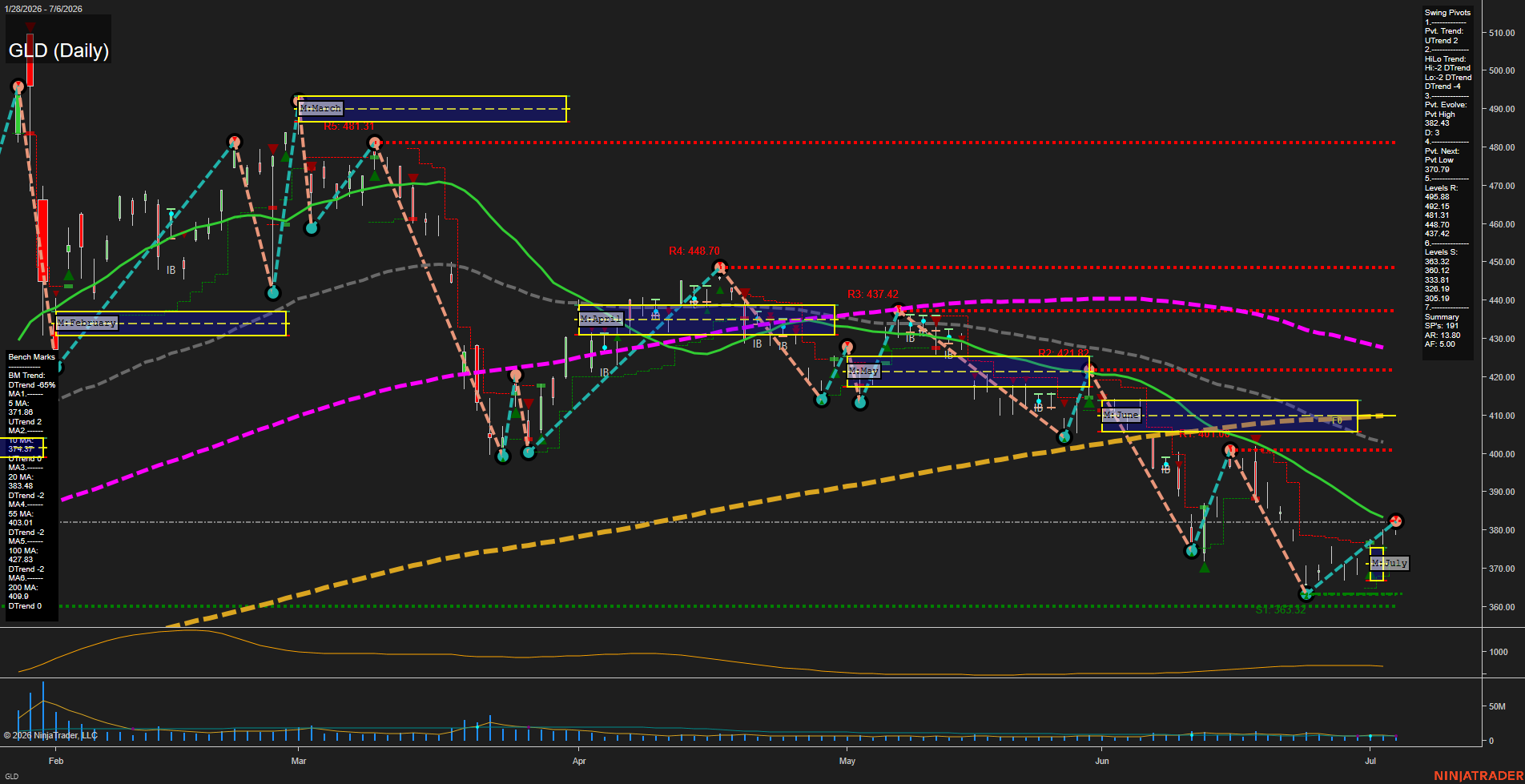Click the May date axis label

(847, 761)
